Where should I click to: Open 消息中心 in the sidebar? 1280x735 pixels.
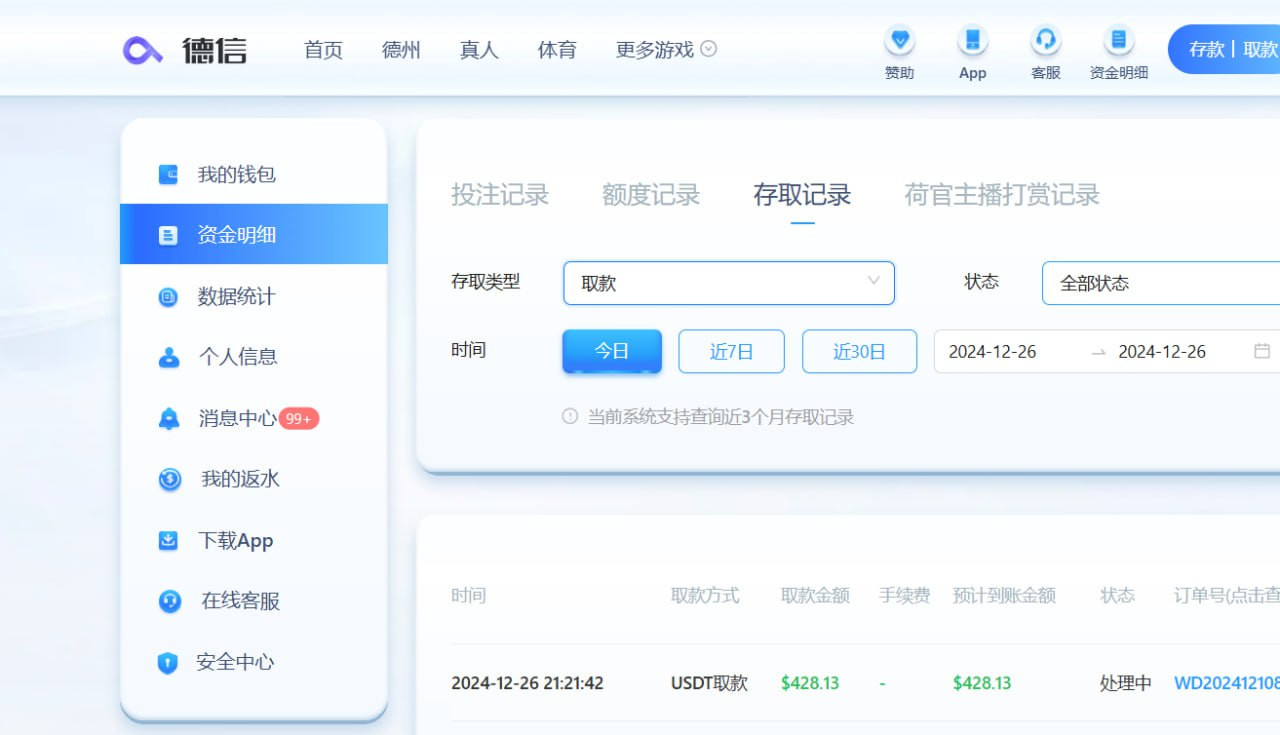coord(254,418)
